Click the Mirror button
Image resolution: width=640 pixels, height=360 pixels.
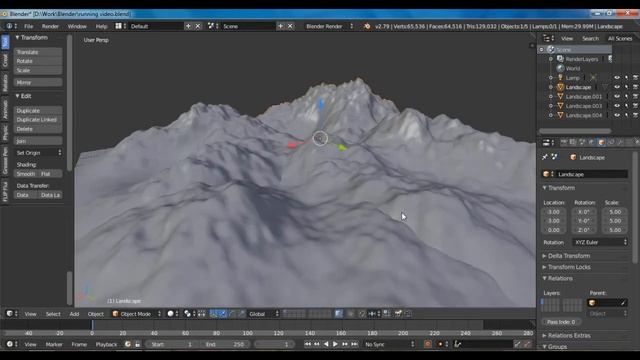click(38, 82)
